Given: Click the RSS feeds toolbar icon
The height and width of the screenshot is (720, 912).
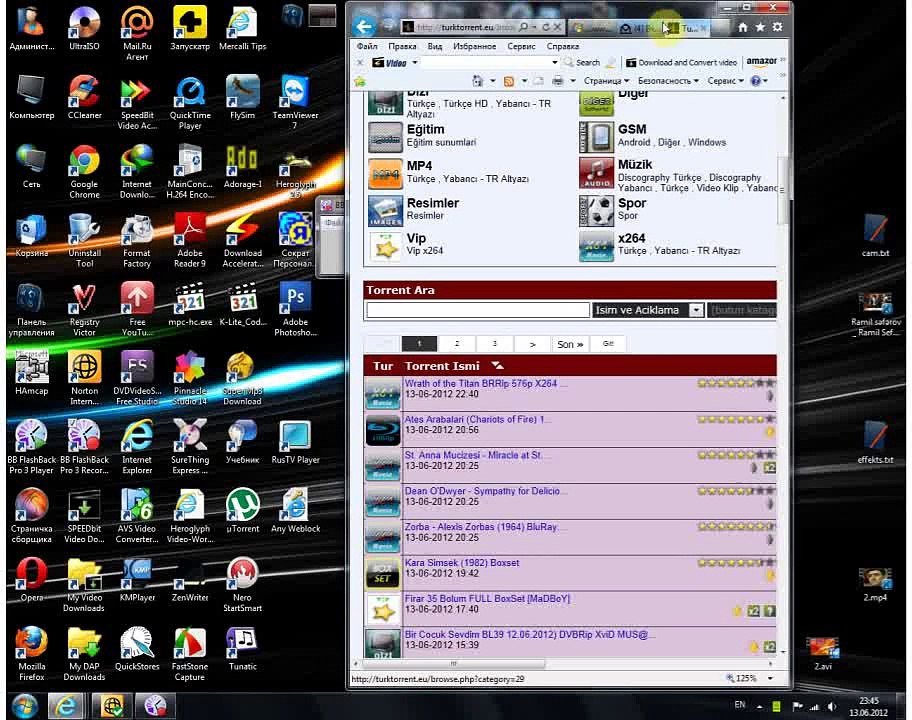Looking at the screenshot, I should (x=508, y=81).
